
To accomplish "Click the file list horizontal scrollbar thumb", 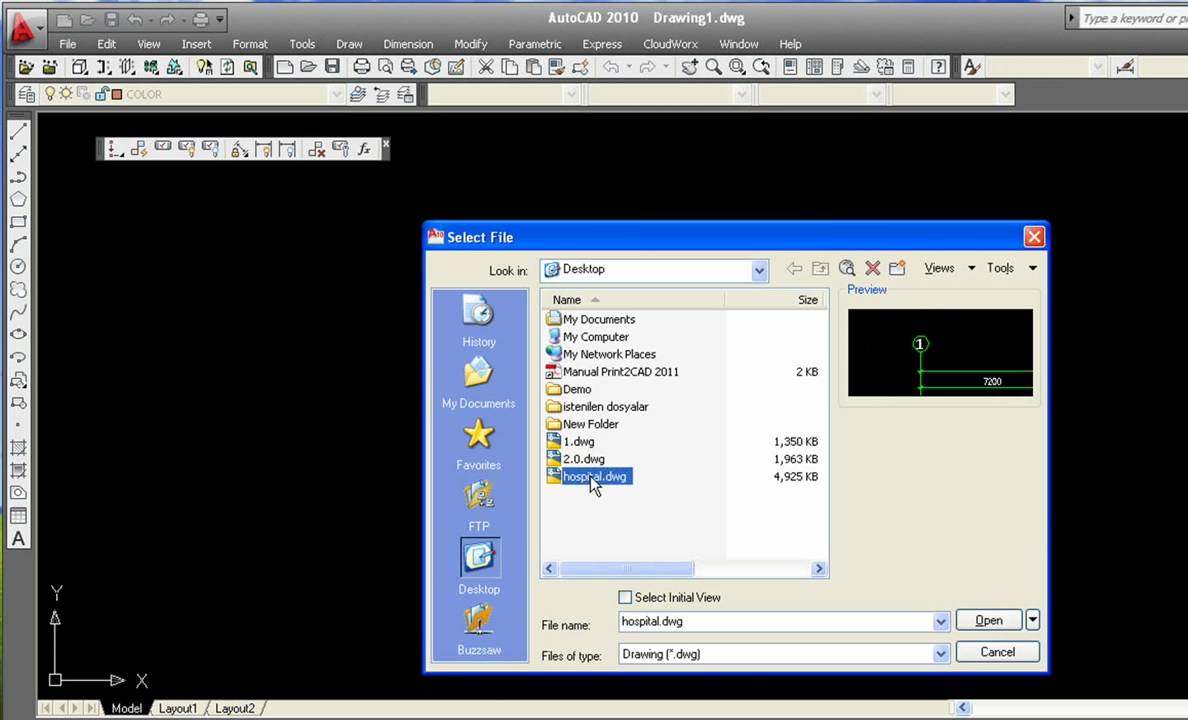I will tap(626, 568).
